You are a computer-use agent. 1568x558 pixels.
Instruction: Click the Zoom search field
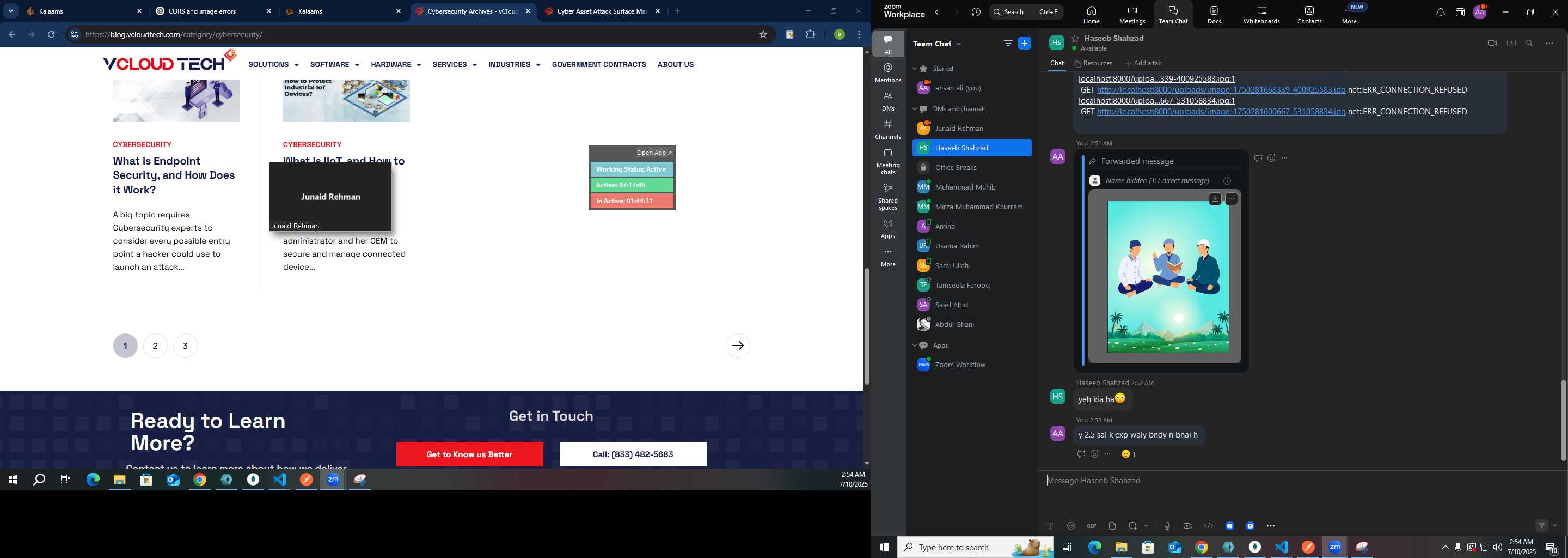click(x=1026, y=11)
